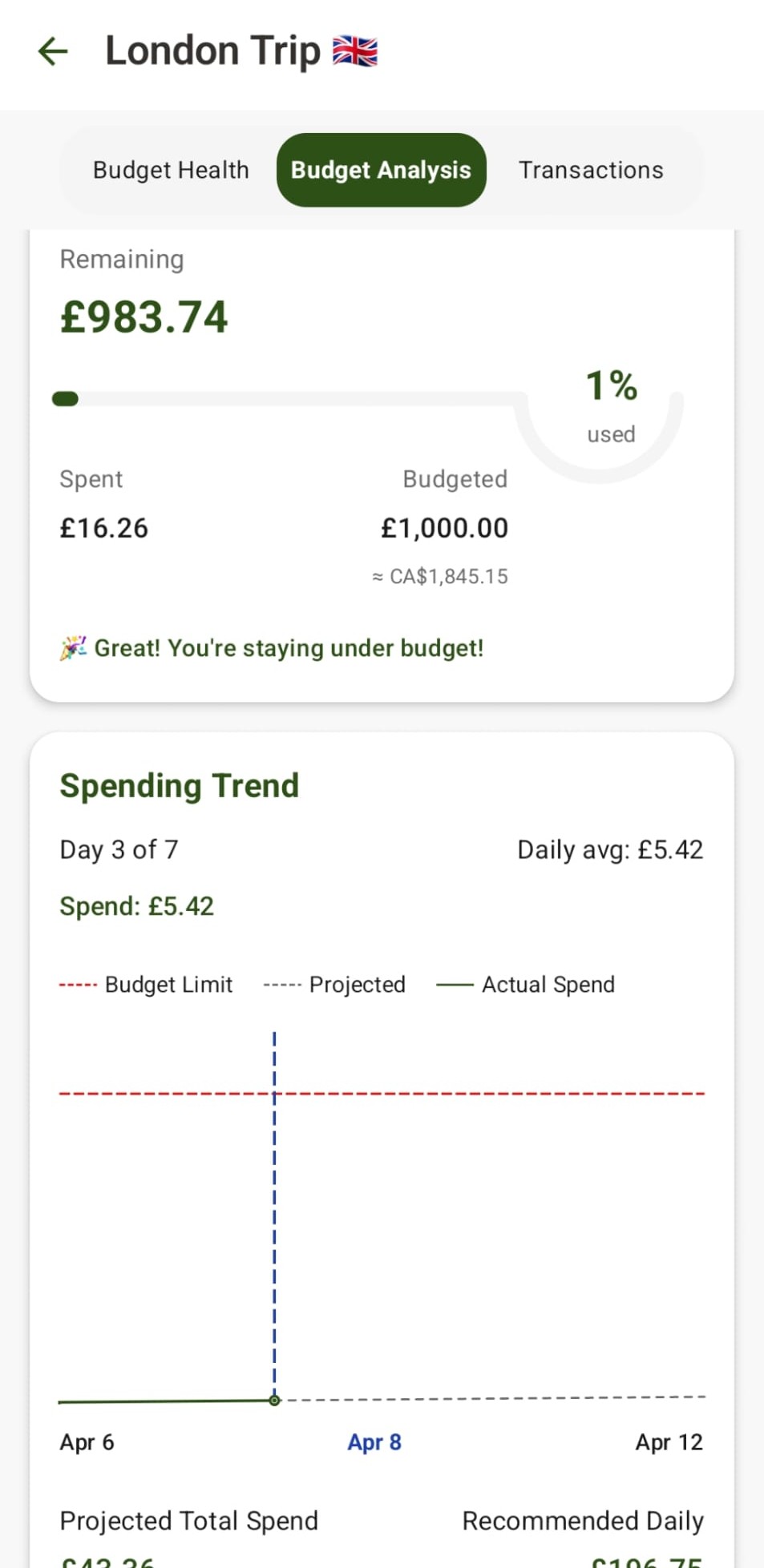The width and height of the screenshot is (764, 1568).
Task: Tap the Projected Total Spend label
Action: pos(189,1521)
